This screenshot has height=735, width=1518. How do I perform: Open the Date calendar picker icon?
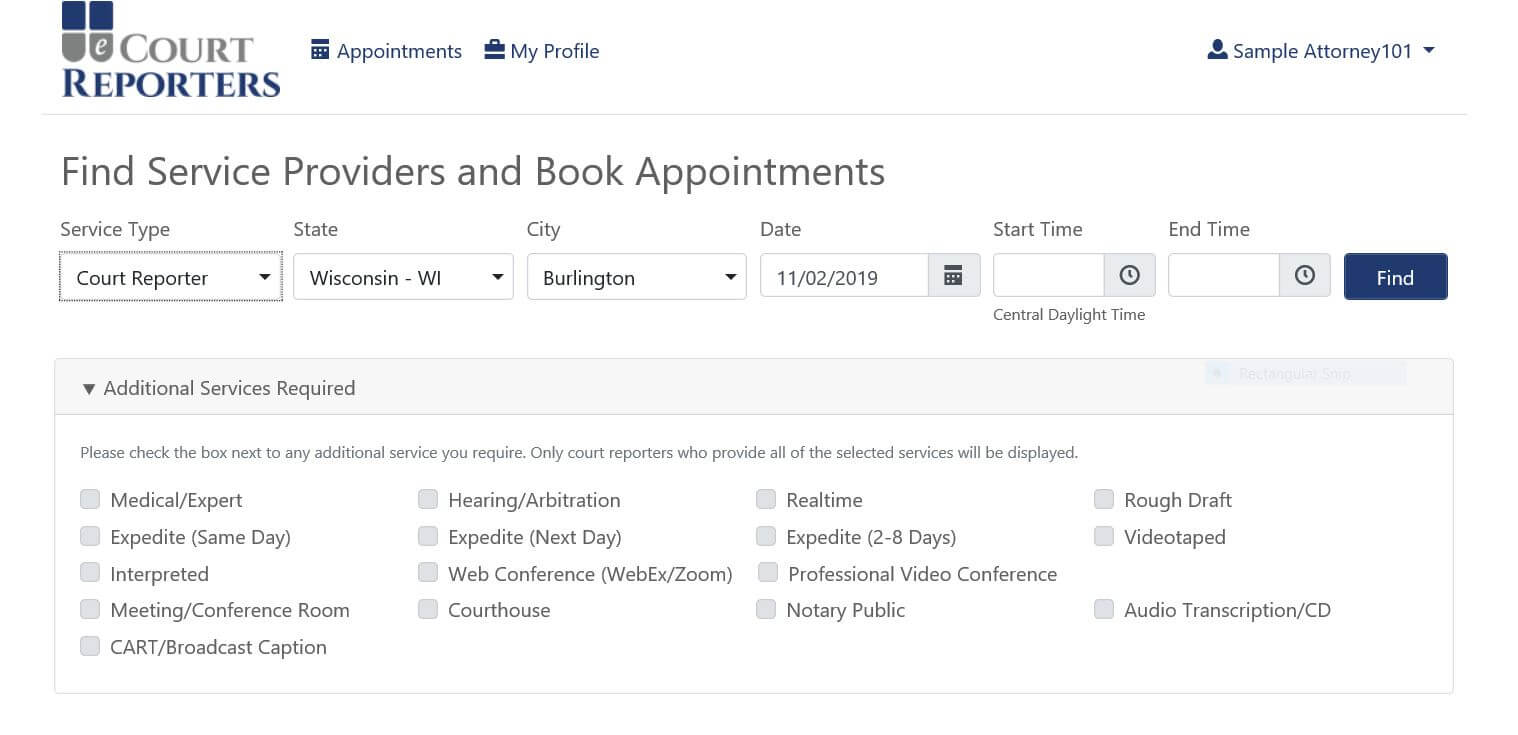point(953,276)
